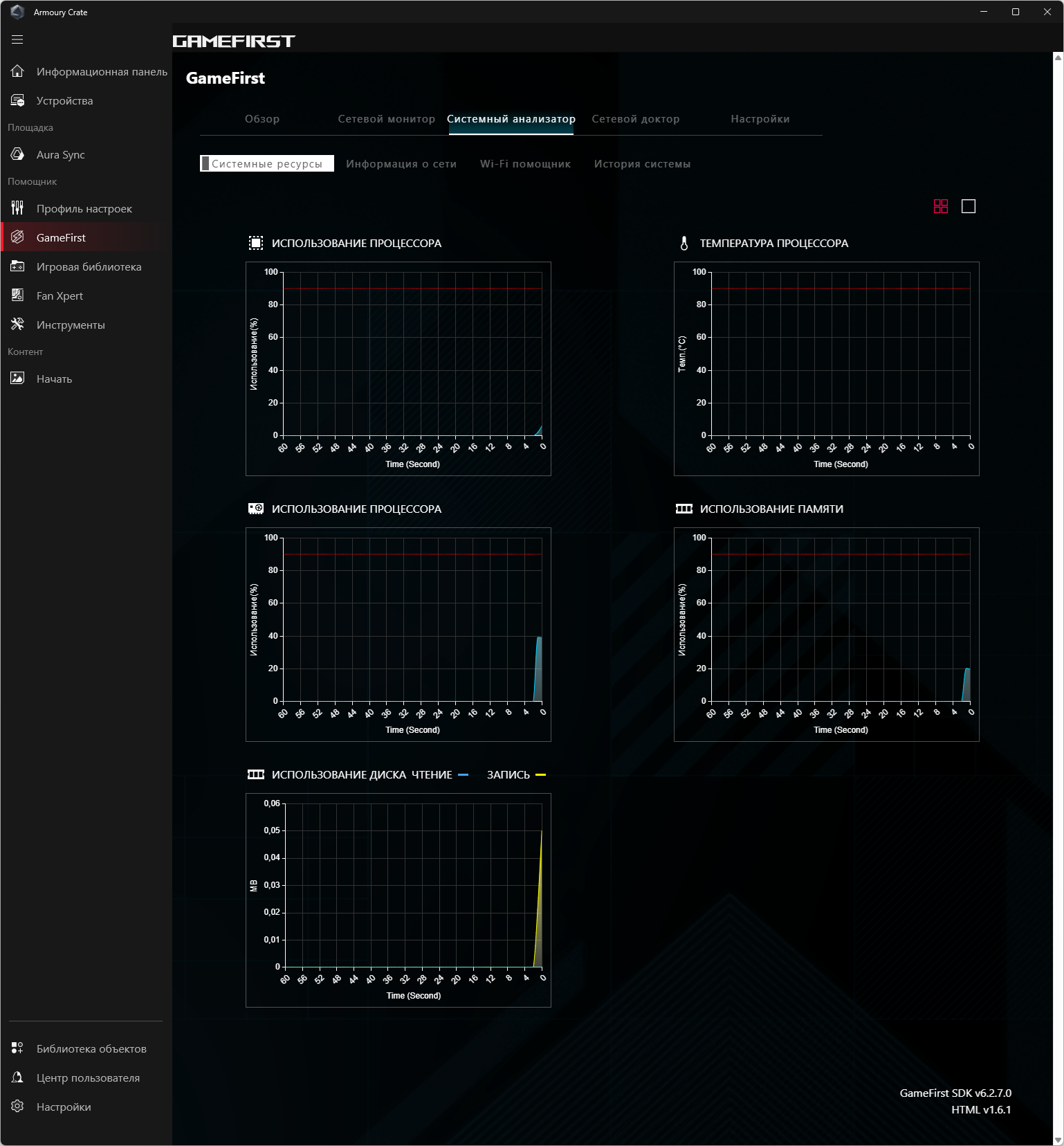
Task: Click the GameFirst sidebar icon
Action: tap(17, 237)
